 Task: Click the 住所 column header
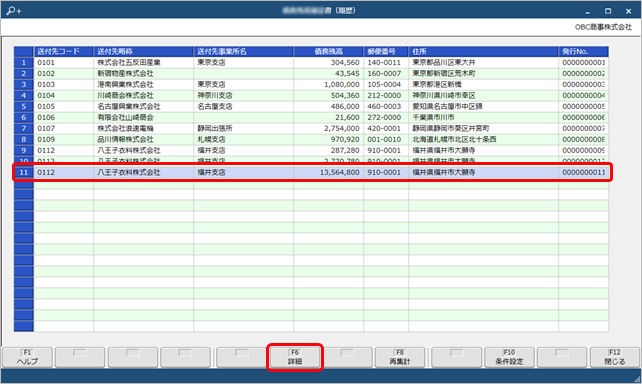[483, 52]
